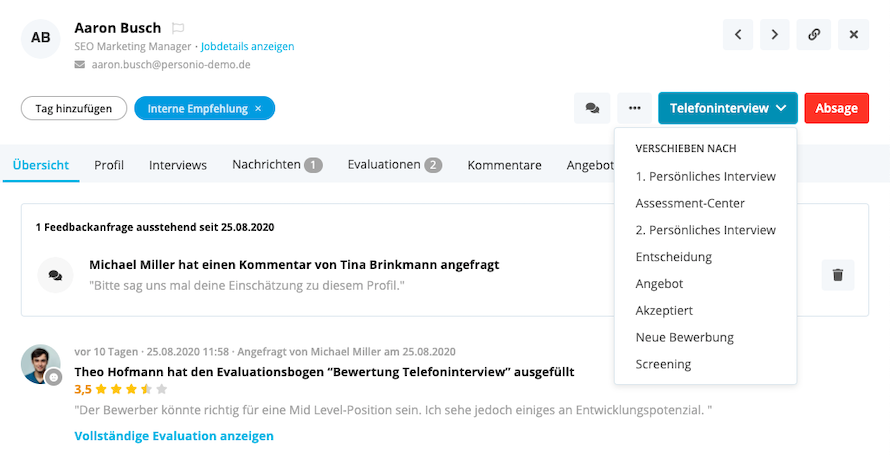The image size is (890, 455).
Task: Click Theo Hofmann's avatar photo
Action: [x=41, y=364]
